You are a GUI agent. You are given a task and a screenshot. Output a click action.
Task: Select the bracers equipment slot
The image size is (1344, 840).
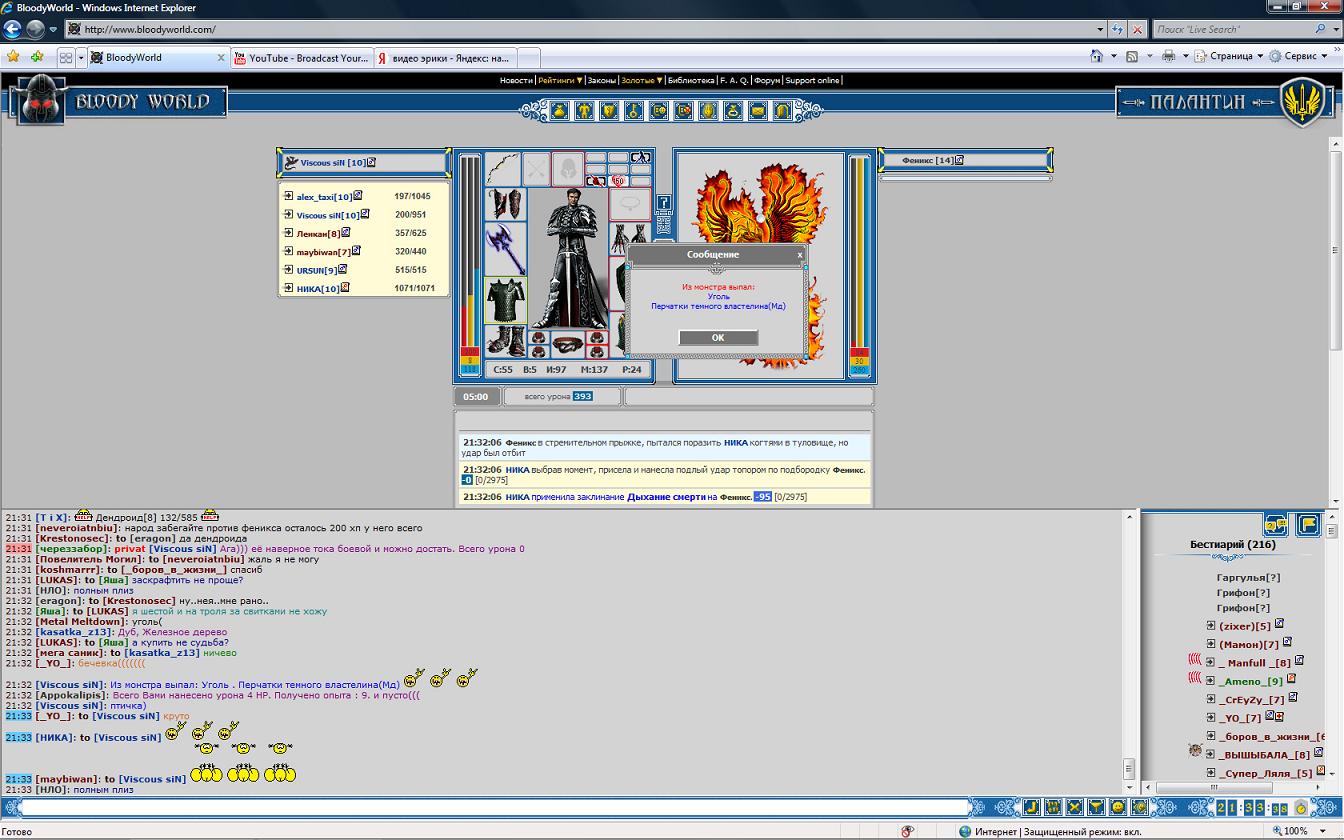coord(505,204)
